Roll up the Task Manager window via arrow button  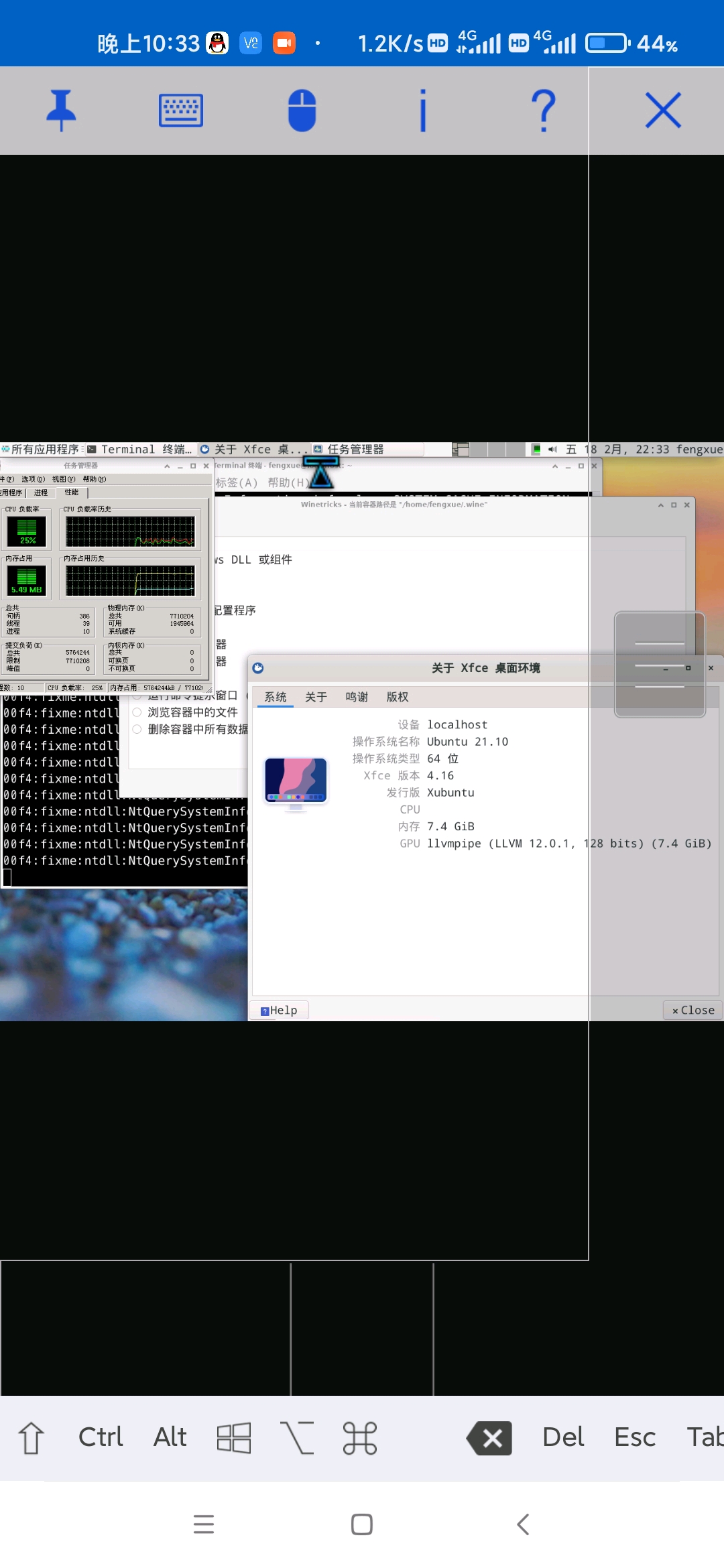[167, 466]
